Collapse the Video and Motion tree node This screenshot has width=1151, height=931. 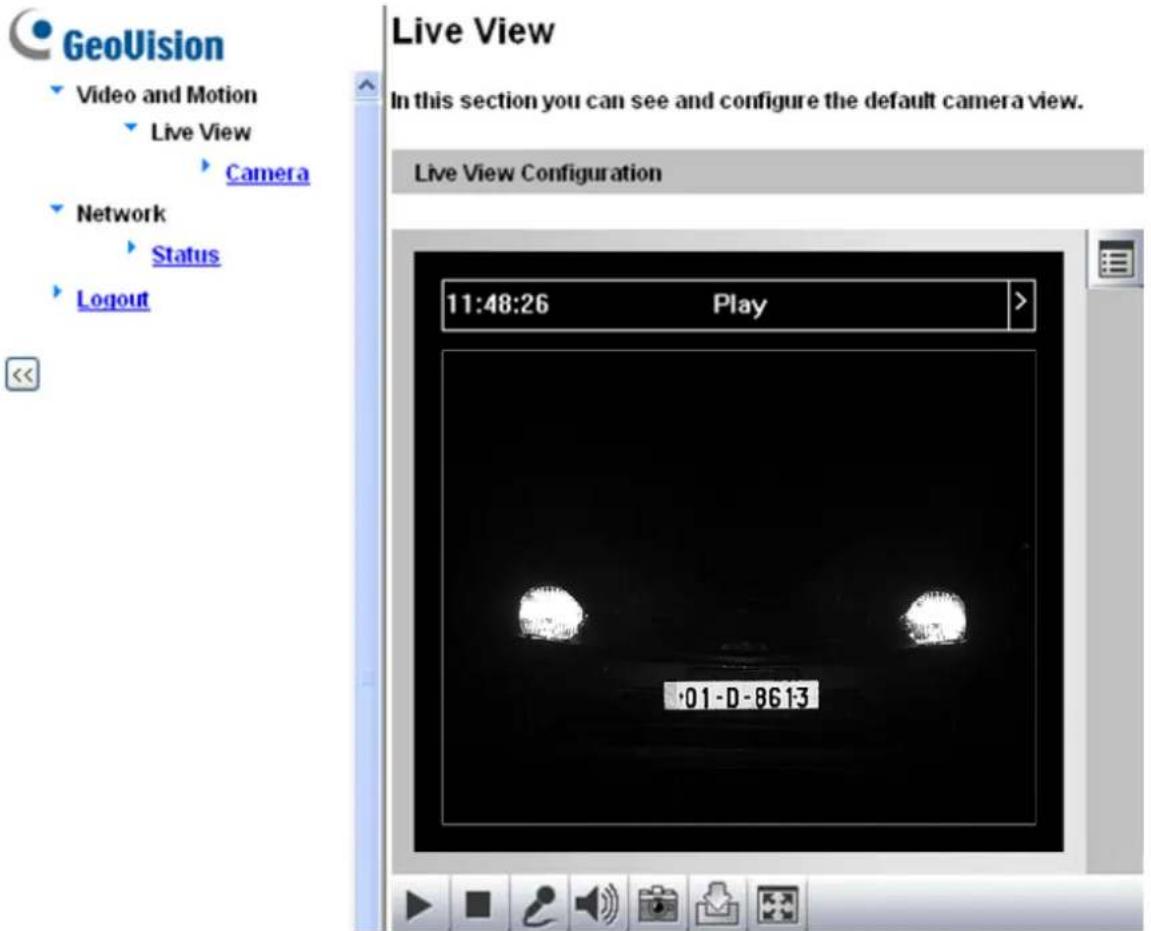click(x=57, y=90)
